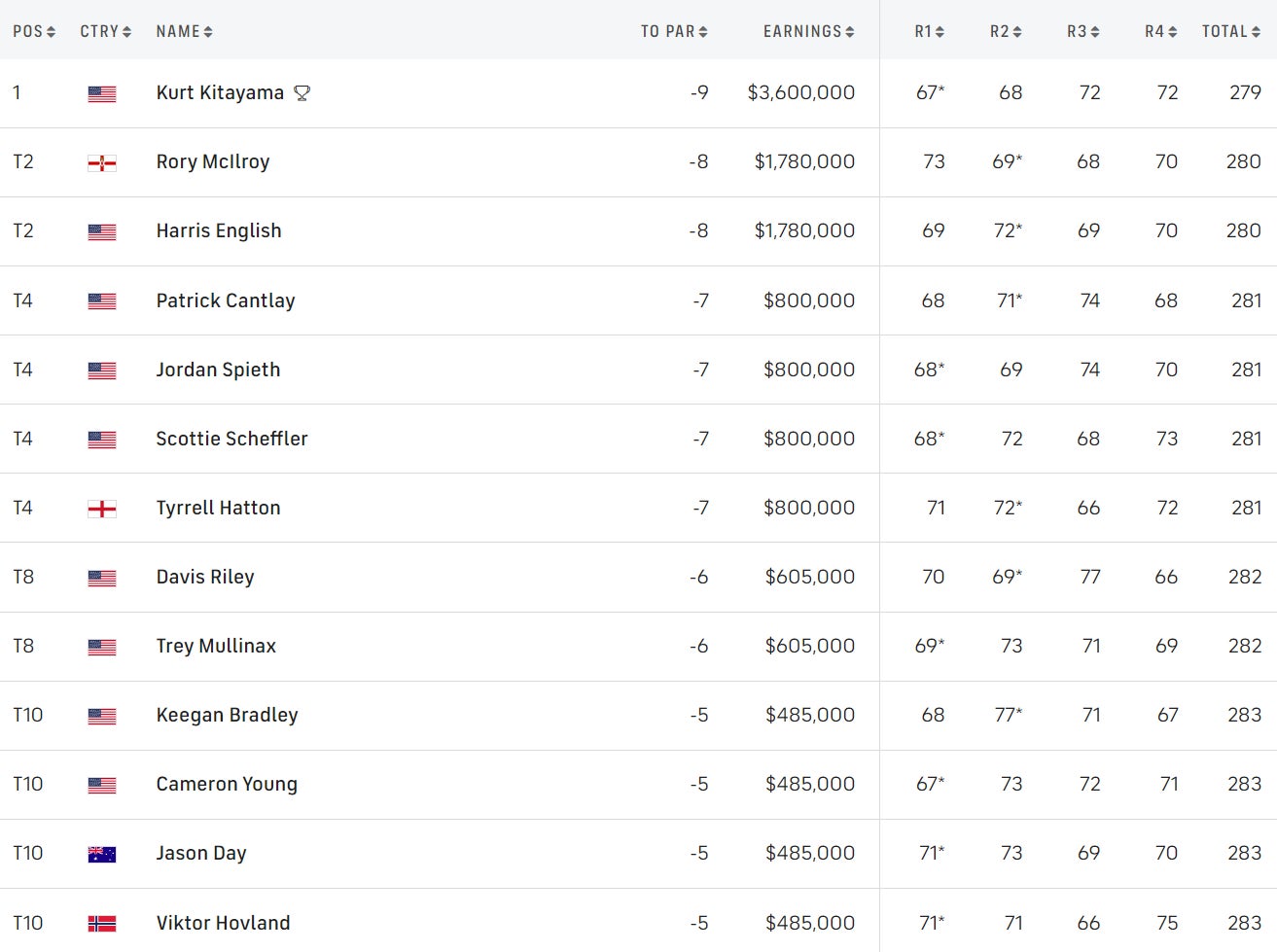The image size is (1277, 952).
Task: Click Jason Day's Australia flag icon
Action: pyautogui.click(x=102, y=854)
